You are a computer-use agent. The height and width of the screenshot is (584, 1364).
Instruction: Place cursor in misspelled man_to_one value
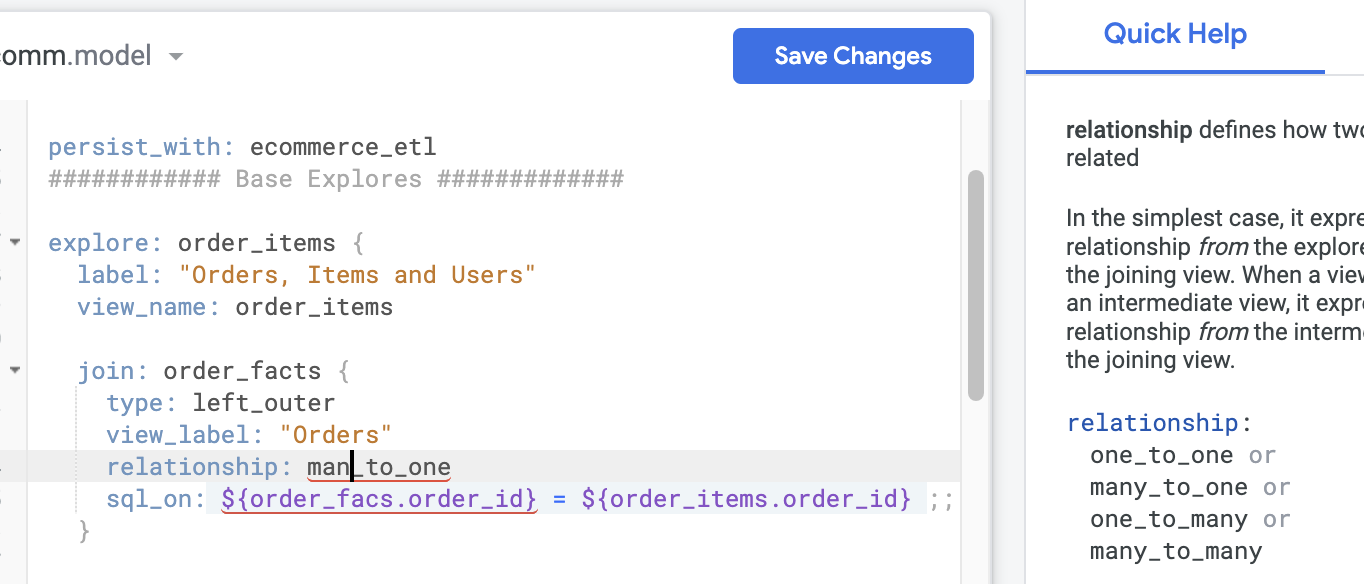coord(379,467)
